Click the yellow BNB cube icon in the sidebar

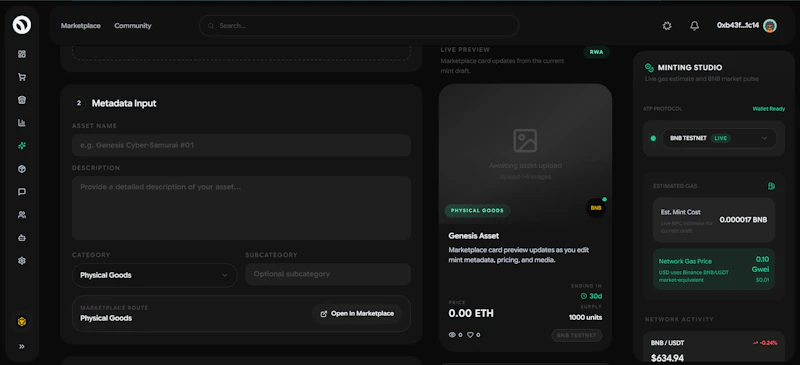click(x=21, y=322)
